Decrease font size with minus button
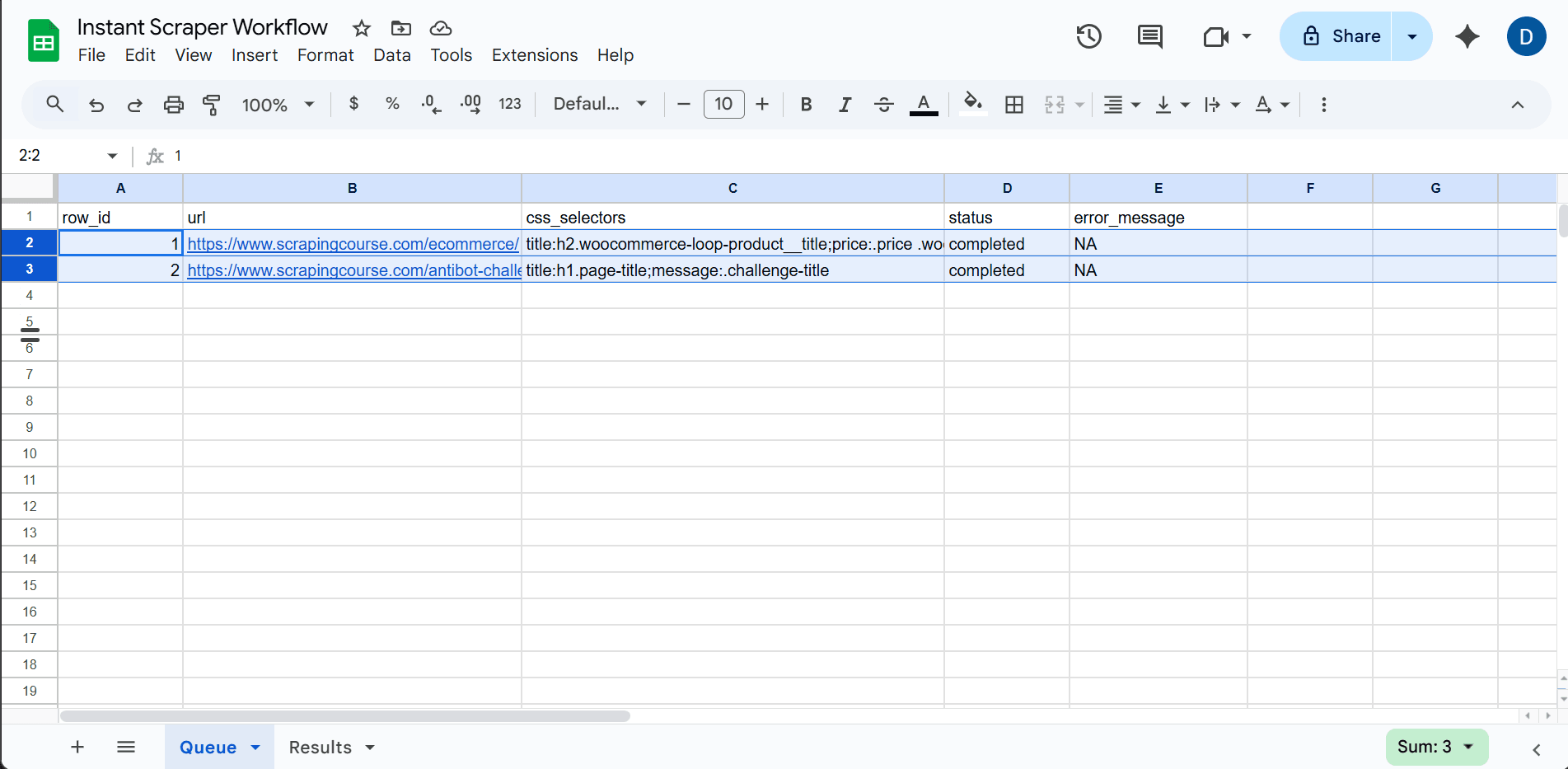The width and height of the screenshot is (1568, 769). pos(683,104)
